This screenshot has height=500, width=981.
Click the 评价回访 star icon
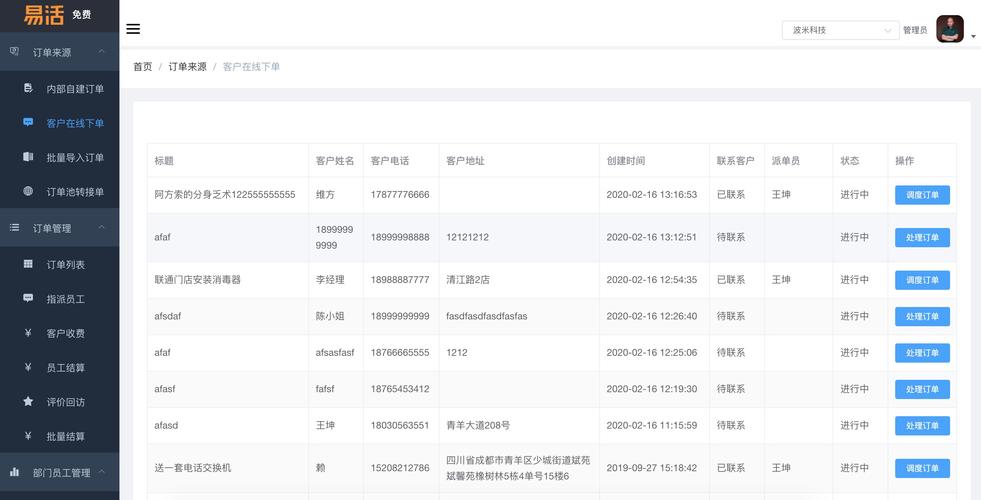pyautogui.click(x=28, y=401)
